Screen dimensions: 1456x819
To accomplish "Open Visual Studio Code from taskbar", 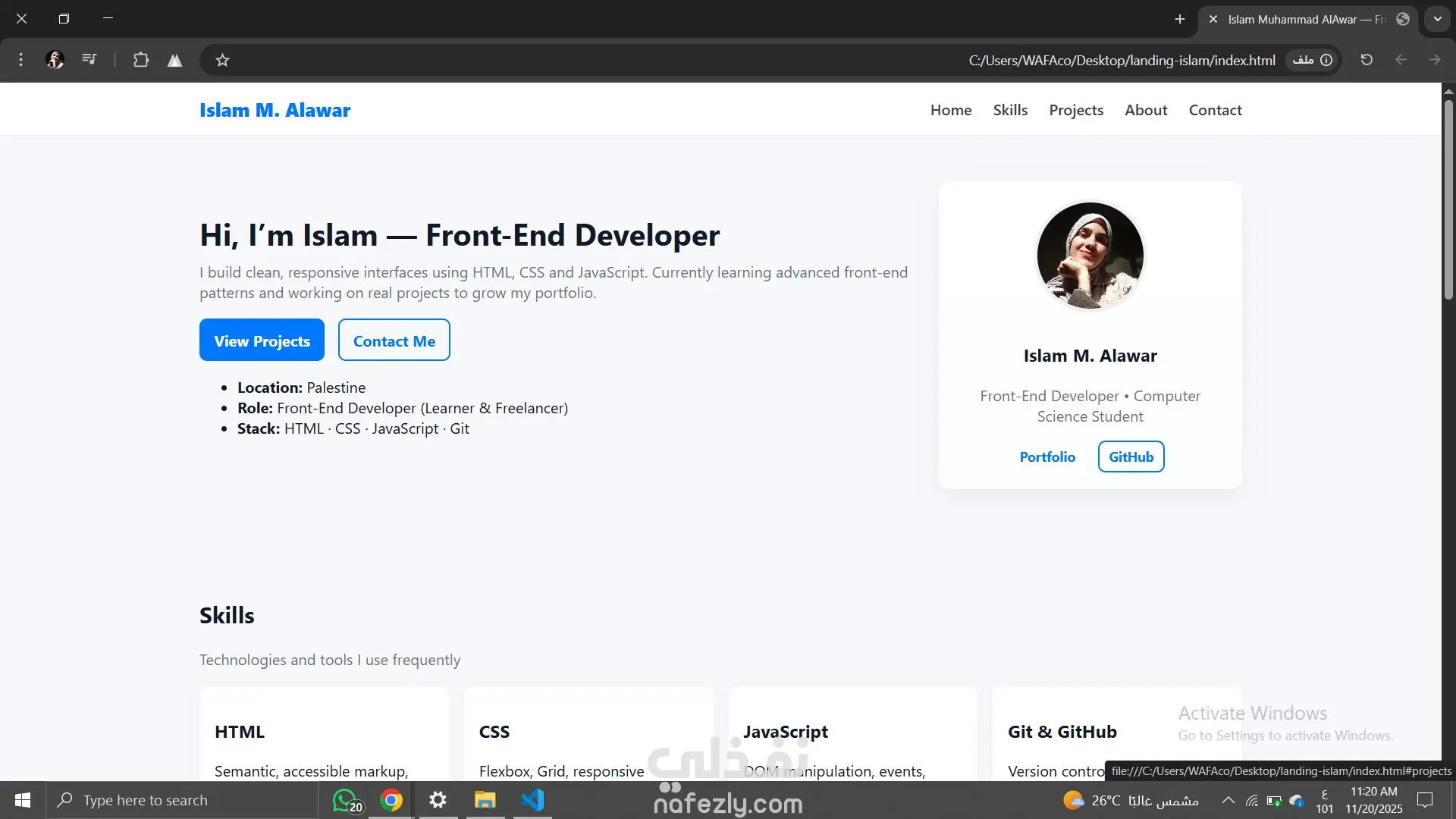I will click(532, 800).
